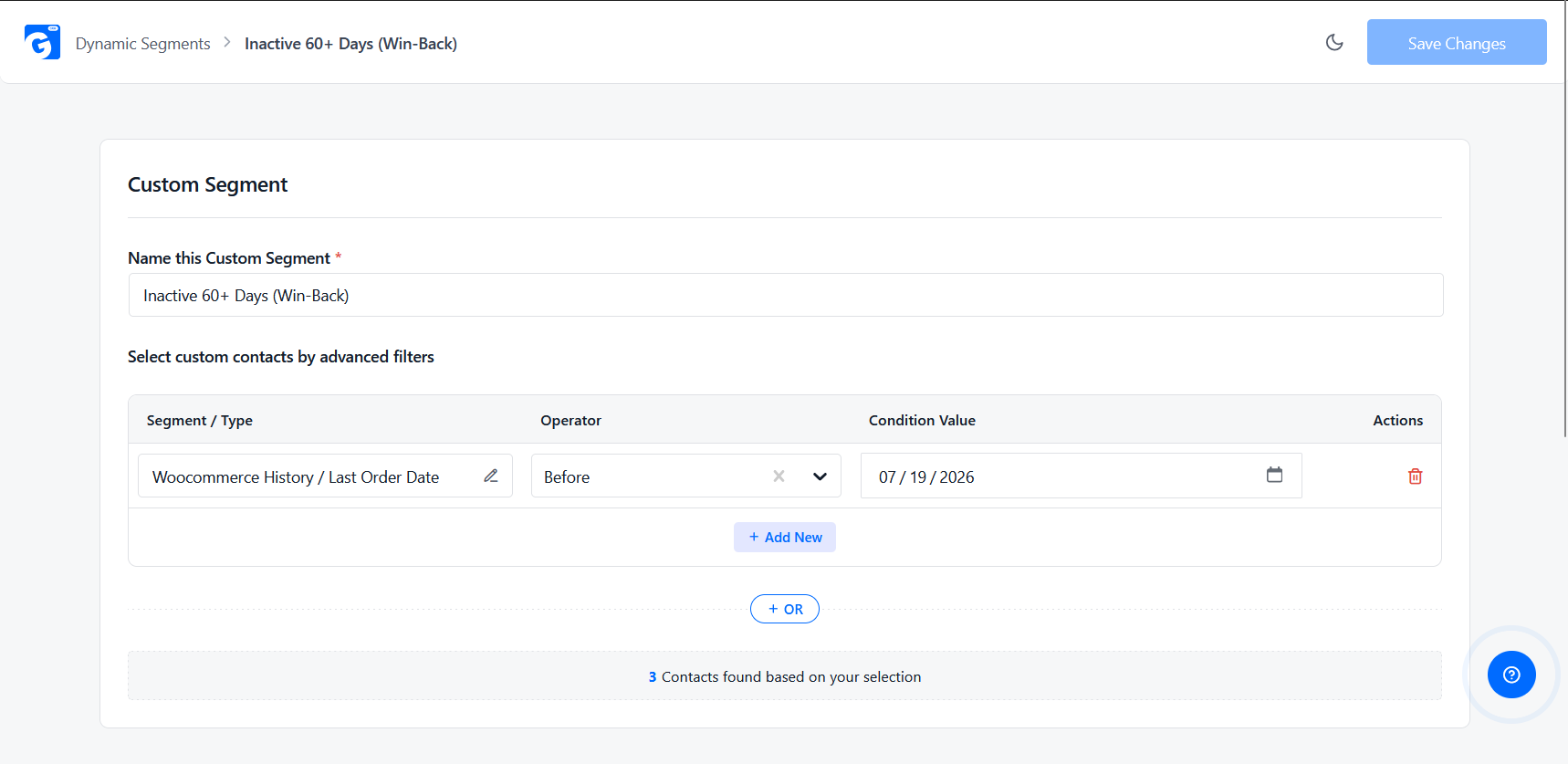Viewport: 1568px width, 764px height.
Task: Open the calendar date picker
Action: [x=1274, y=475]
